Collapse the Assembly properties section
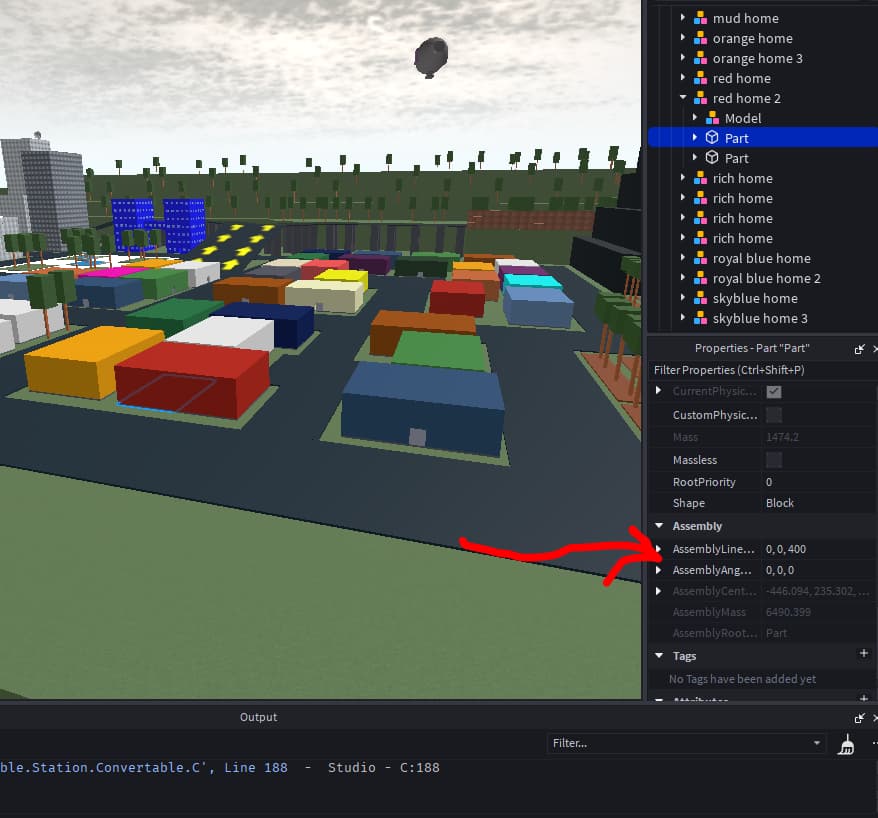 (659, 526)
